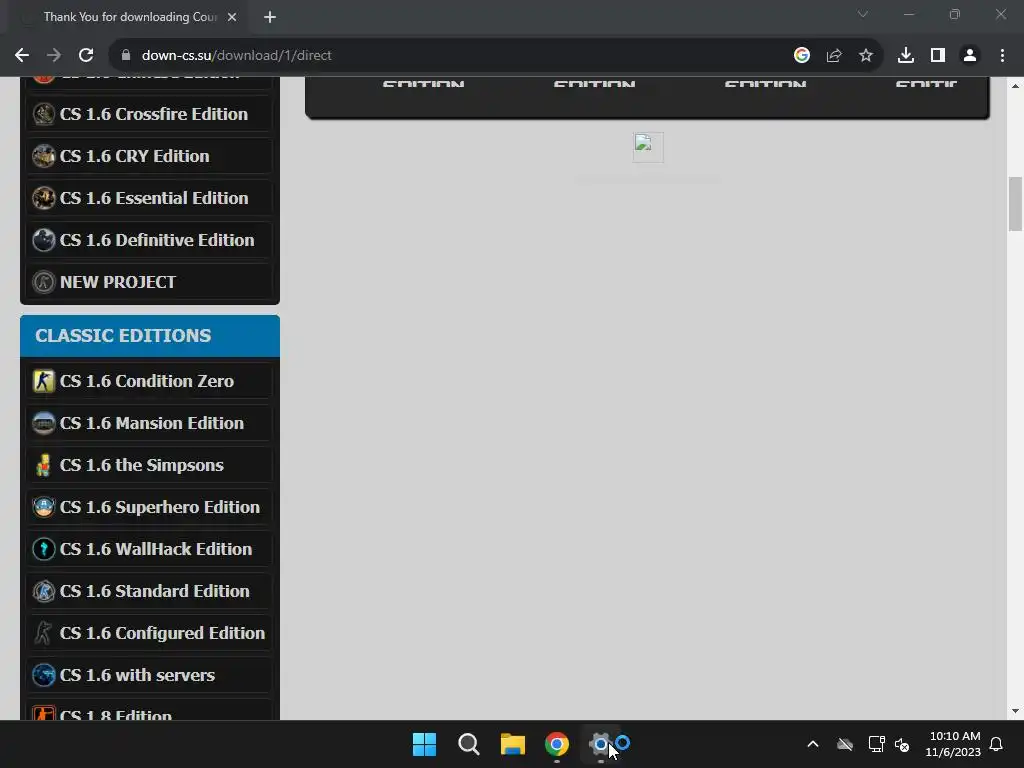Click the address bar URL

coord(236,56)
